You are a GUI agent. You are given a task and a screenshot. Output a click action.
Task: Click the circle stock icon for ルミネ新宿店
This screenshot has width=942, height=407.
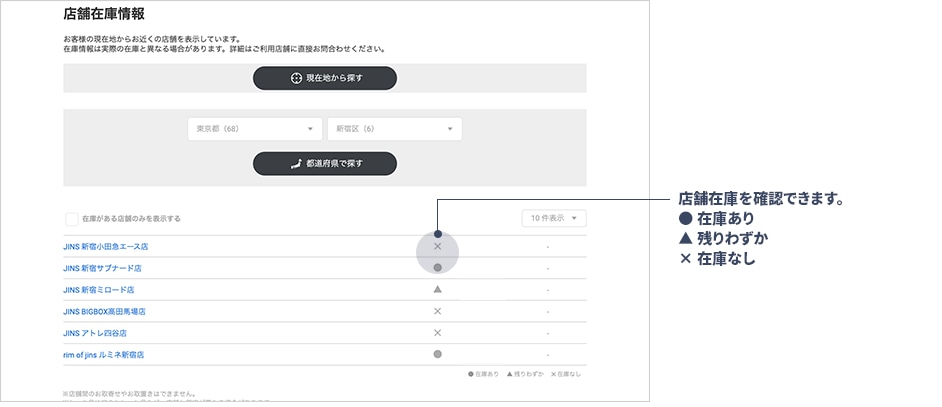[x=437, y=354]
